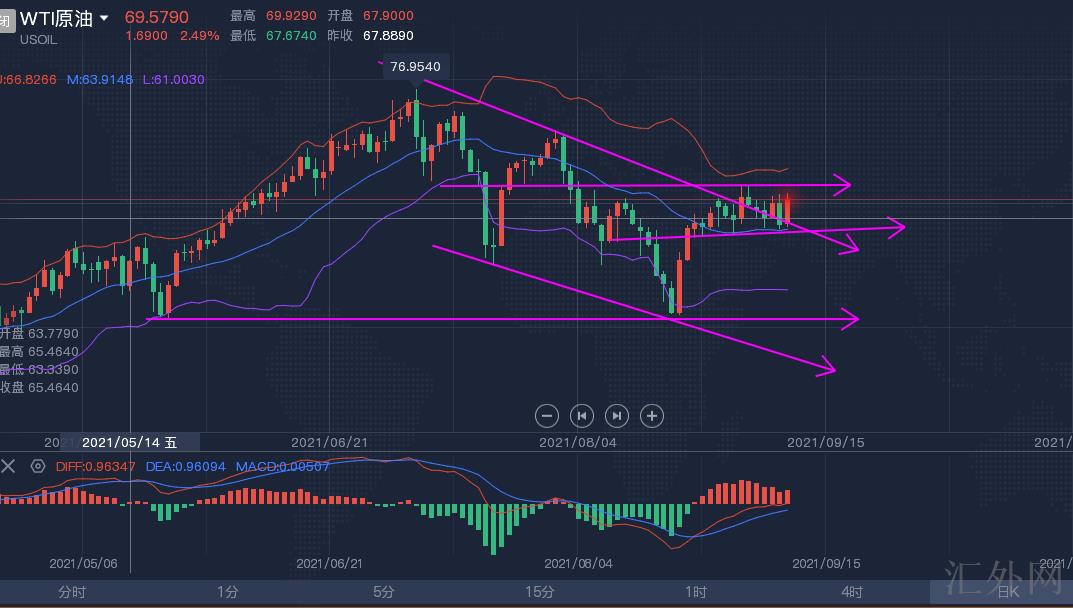Select the 日K daily candlestick tab
Viewport: 1073px width, 608px height.
click(1007, 592)
